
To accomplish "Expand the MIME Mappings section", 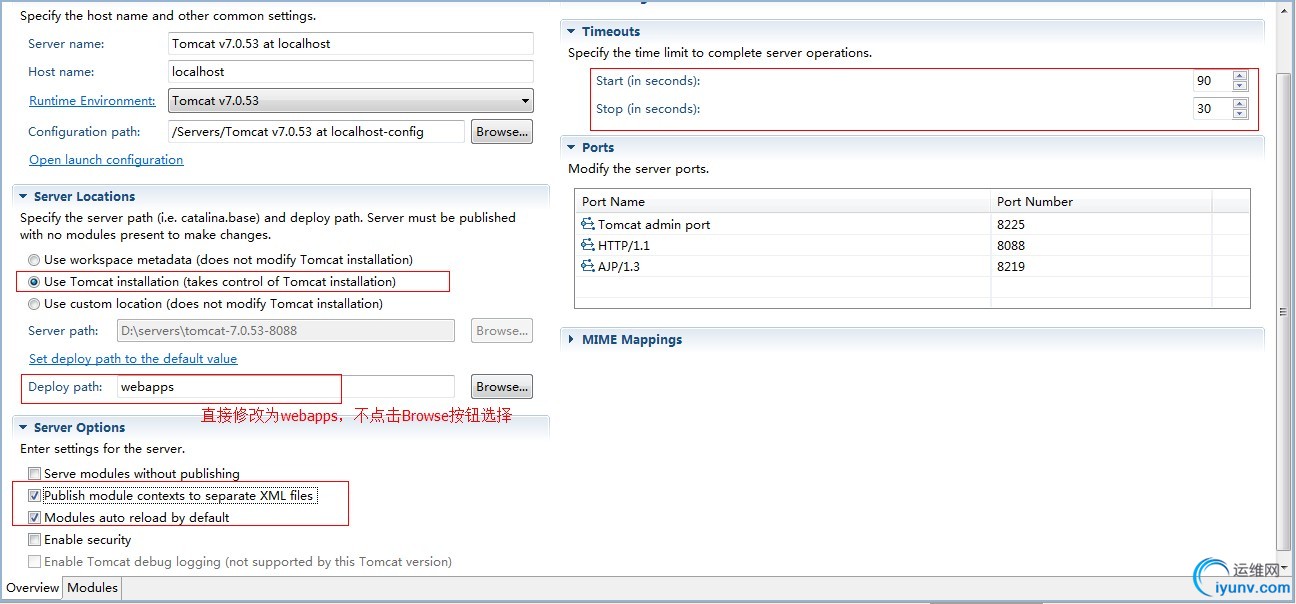I will click(x=571, y=340).
